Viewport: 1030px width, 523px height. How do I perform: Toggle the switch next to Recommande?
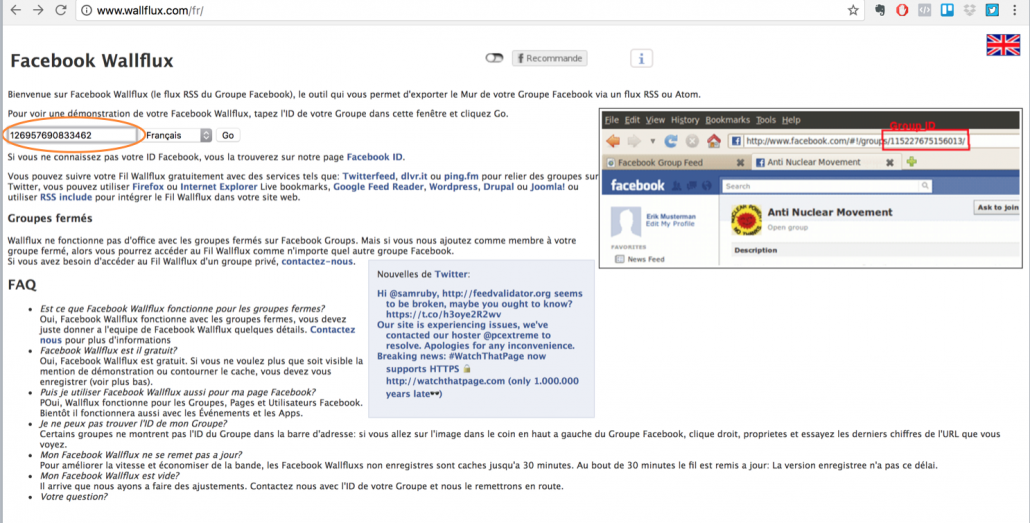[494, 58]
